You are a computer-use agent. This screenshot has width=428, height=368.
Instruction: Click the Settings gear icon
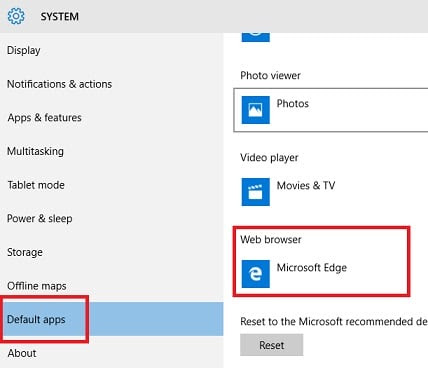coord(16,16)
